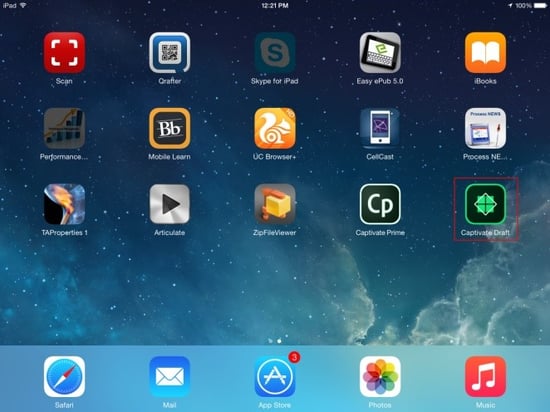This screenshot has height=412, width=550.
Task: Tap the Performance chart app icon
Action: pos(64,128)
